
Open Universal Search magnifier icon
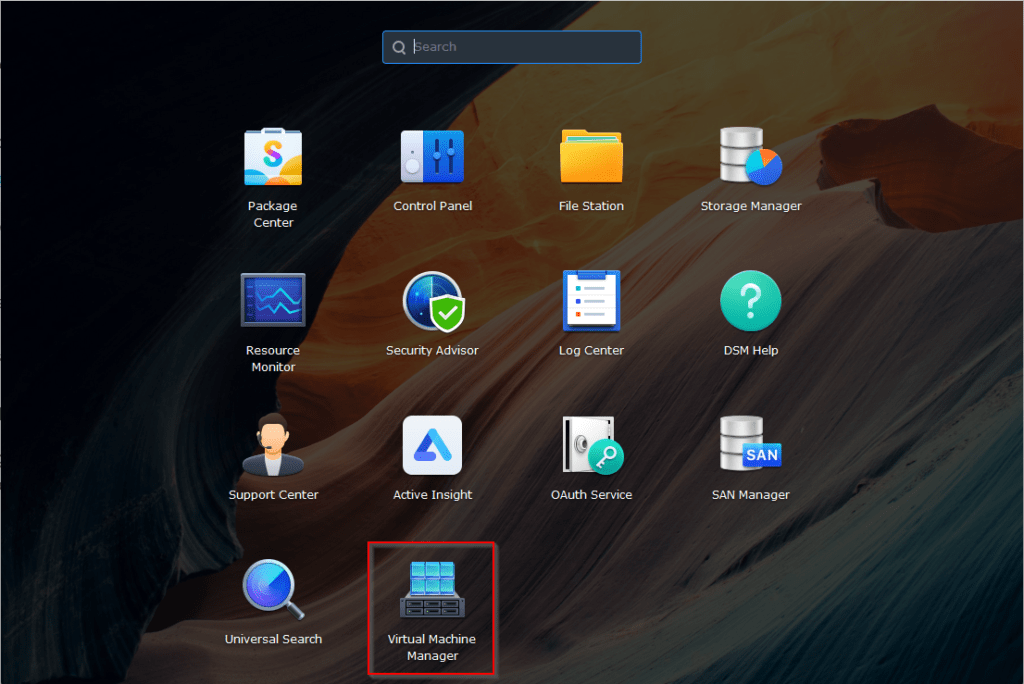point(273,589)
